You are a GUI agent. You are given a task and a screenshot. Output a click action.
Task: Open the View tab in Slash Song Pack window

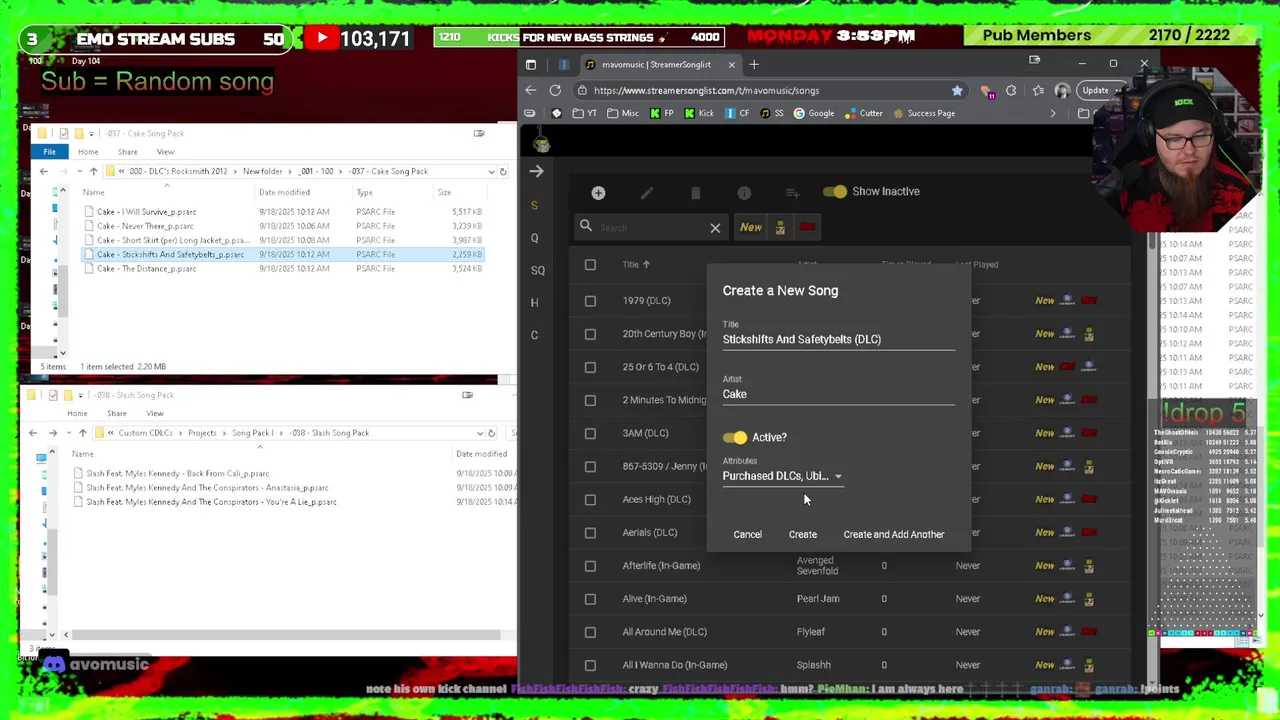click(154, 413)
